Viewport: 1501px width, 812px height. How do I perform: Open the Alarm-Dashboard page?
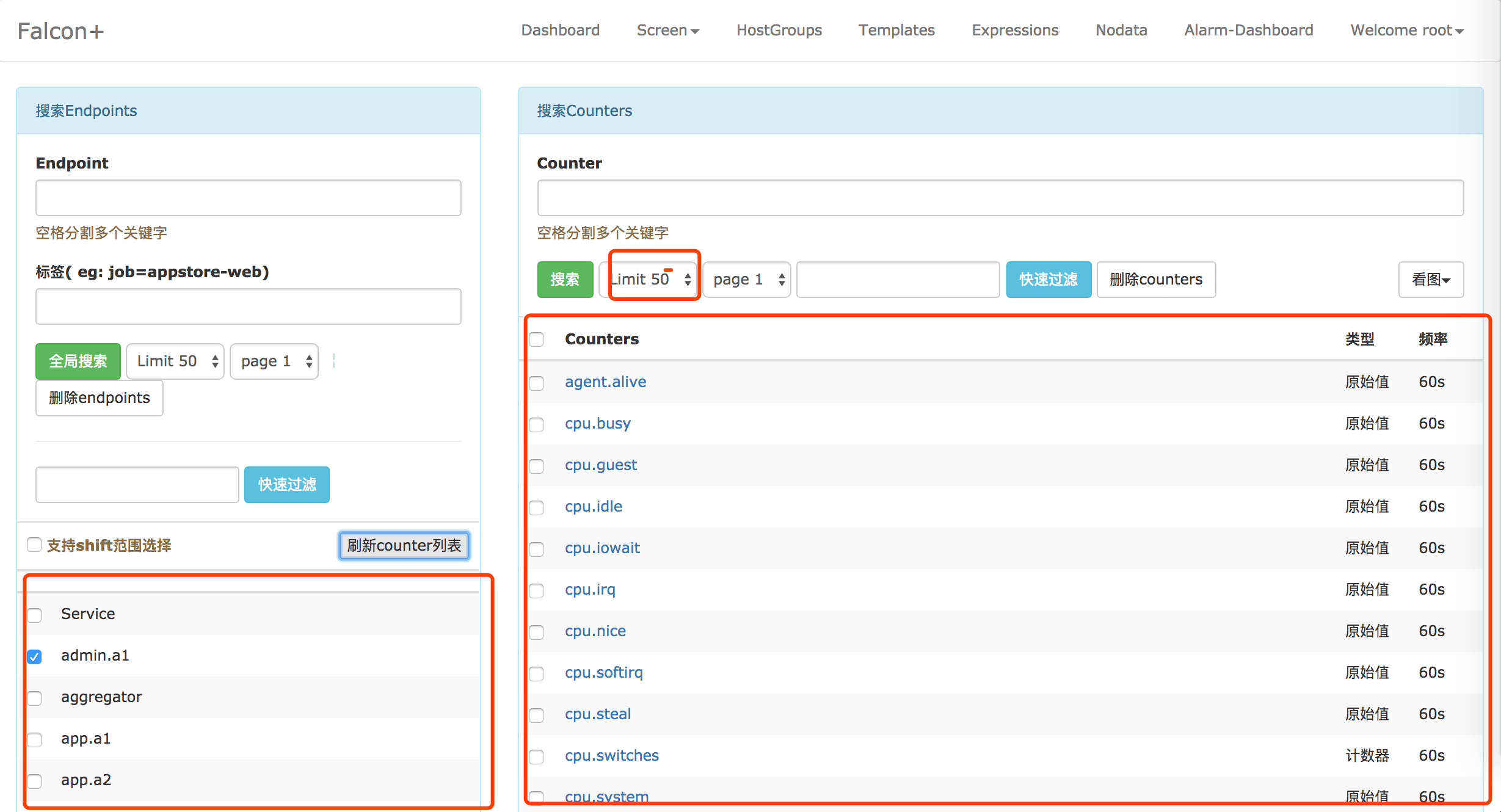click(1248, 31)
